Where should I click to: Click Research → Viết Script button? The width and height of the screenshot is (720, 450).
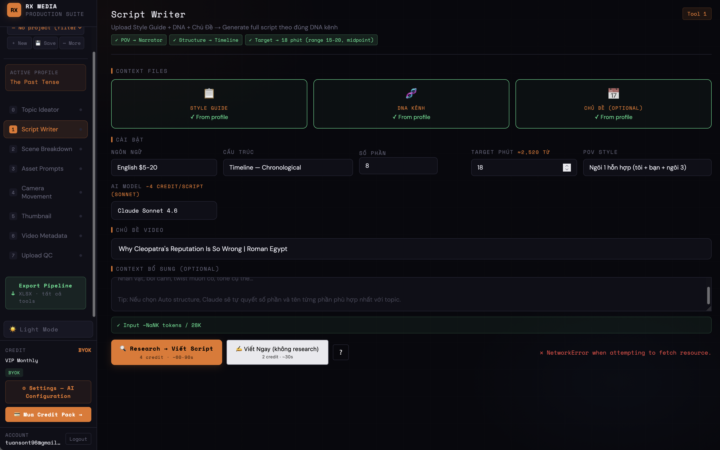pos(166,352)
